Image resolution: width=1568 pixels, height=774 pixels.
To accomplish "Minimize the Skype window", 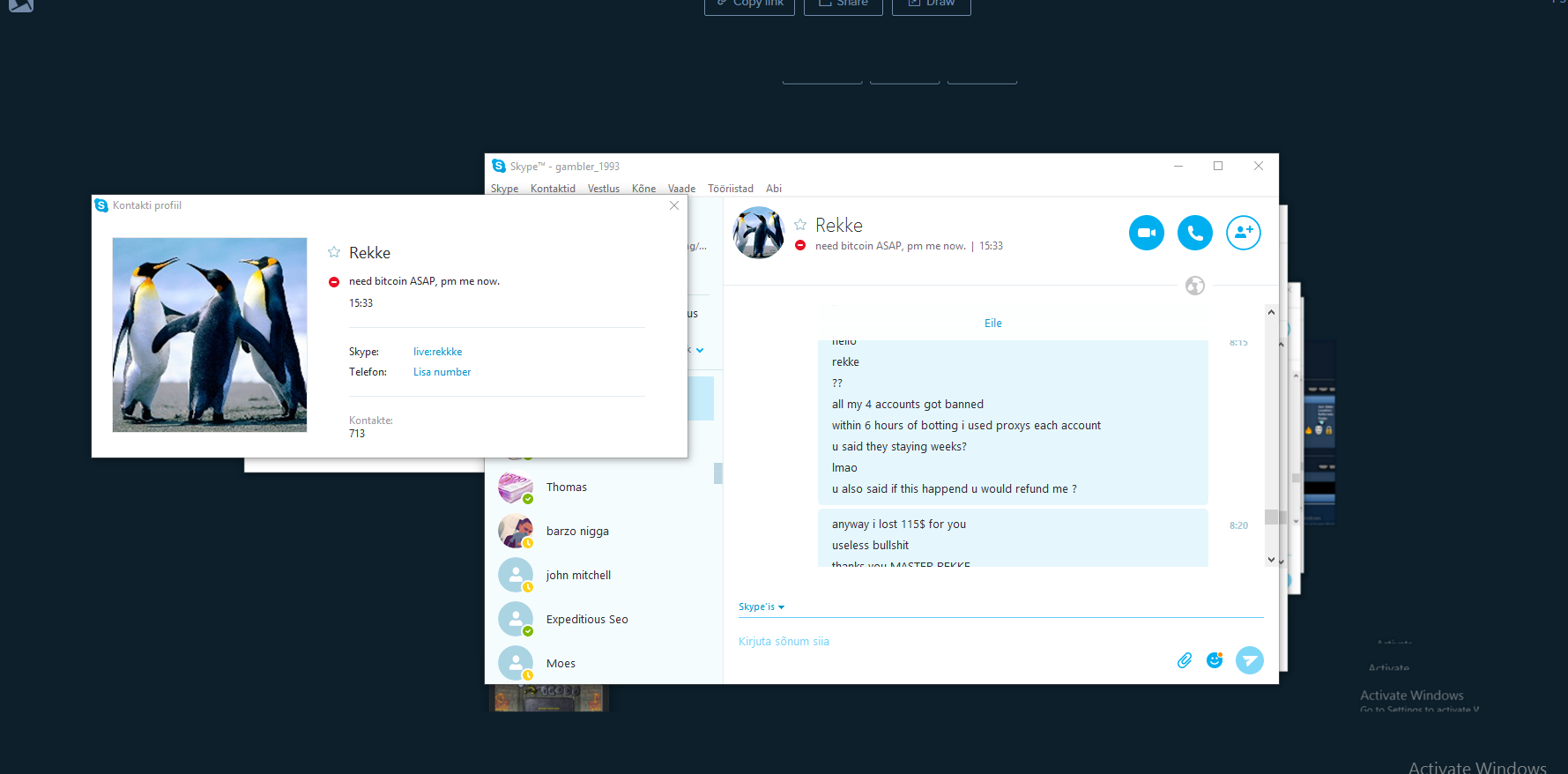I will click(x=1178, y=166).
